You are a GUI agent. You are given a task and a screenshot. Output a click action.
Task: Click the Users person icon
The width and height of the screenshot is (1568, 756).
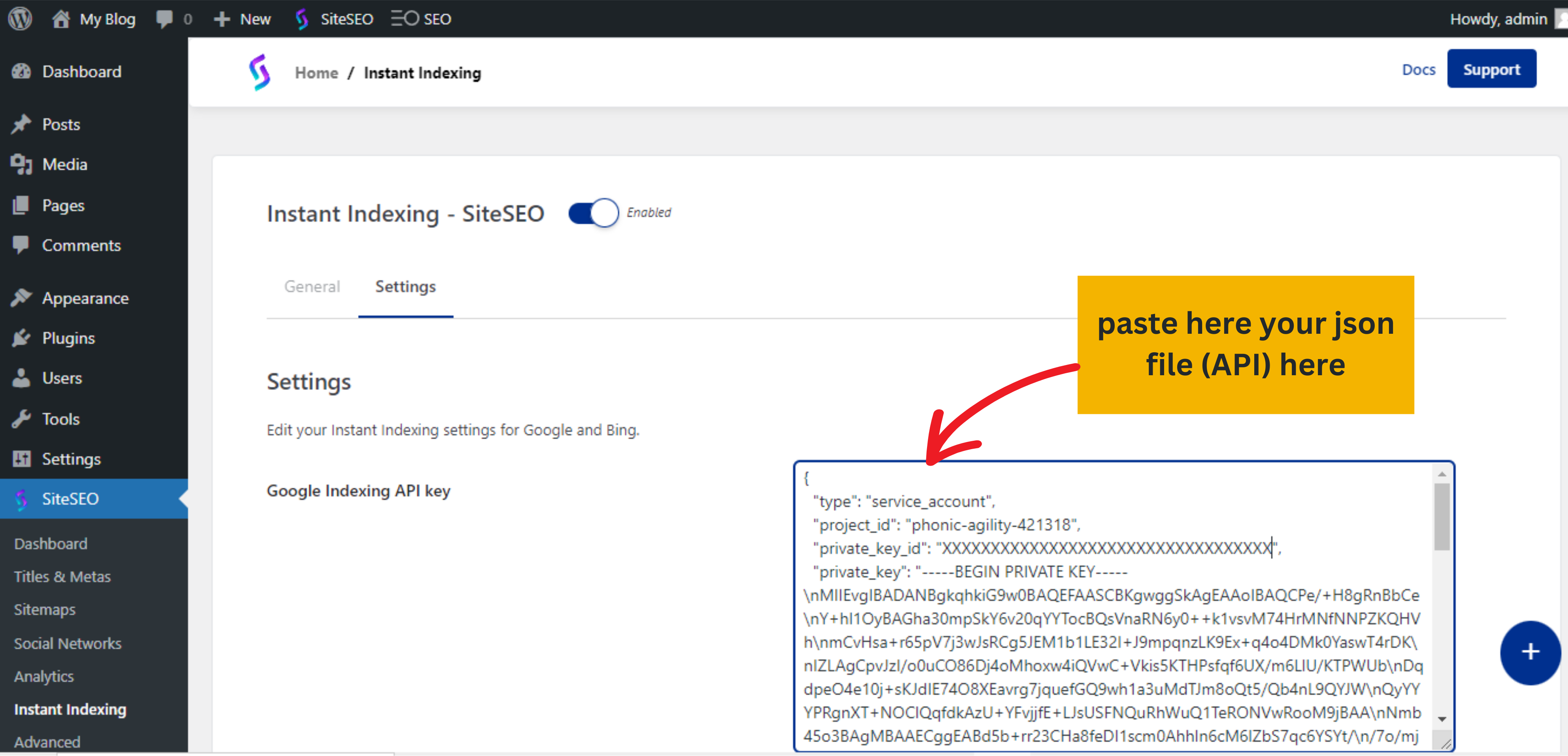[21, 378]
